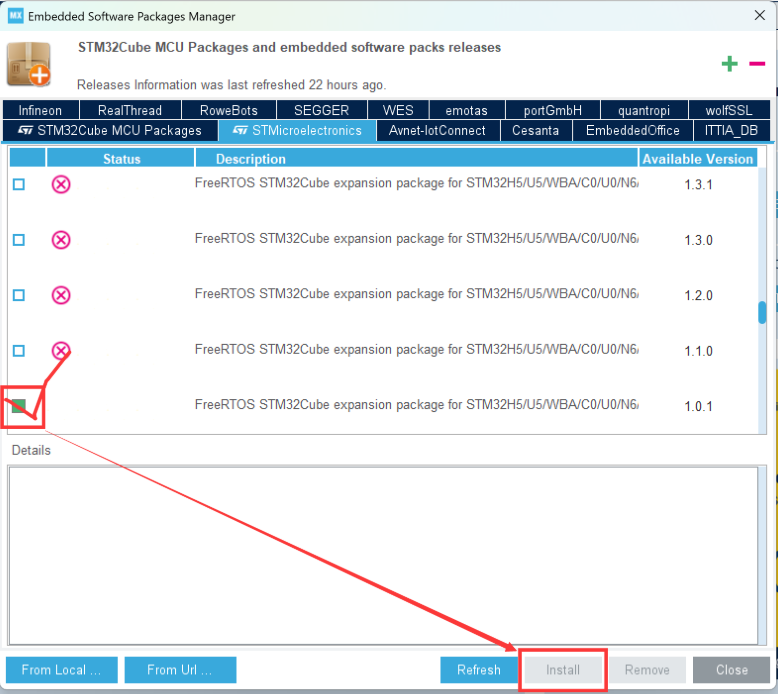
Task: Click the From Local button
Action: pyautogui.click(x=62, y=670)
